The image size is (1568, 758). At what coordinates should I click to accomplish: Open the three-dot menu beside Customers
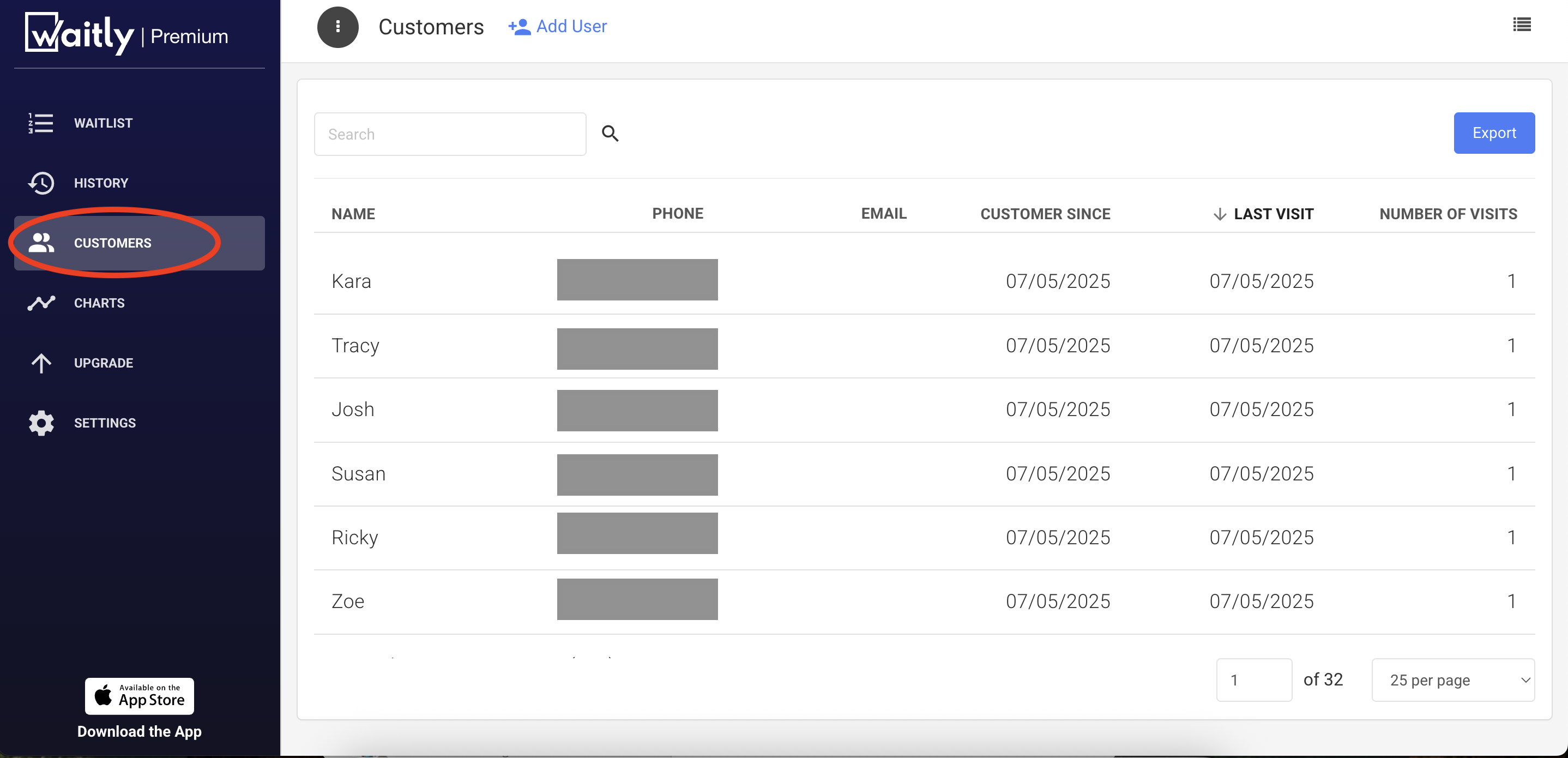coord(338,27)
